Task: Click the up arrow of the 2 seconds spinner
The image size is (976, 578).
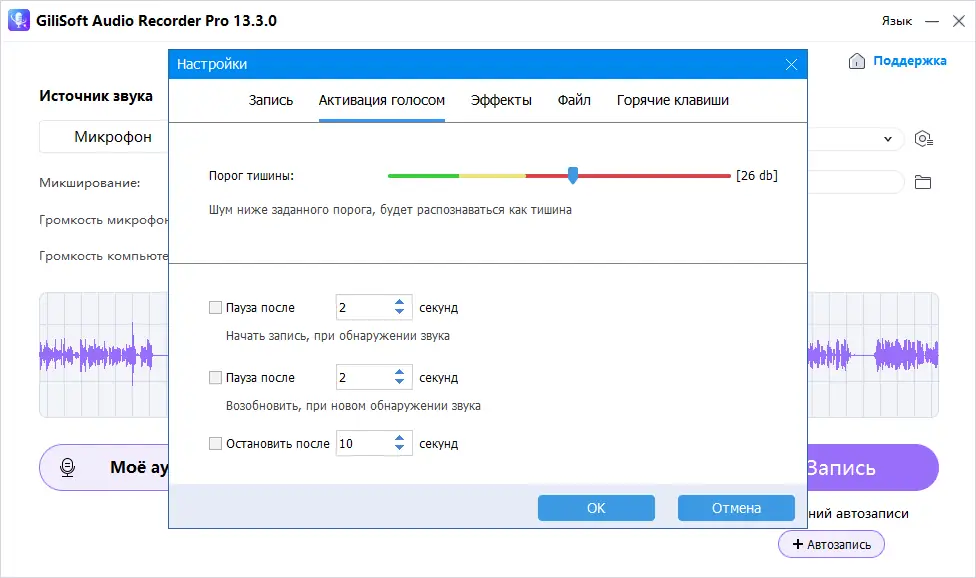Action: coord(399,302)
